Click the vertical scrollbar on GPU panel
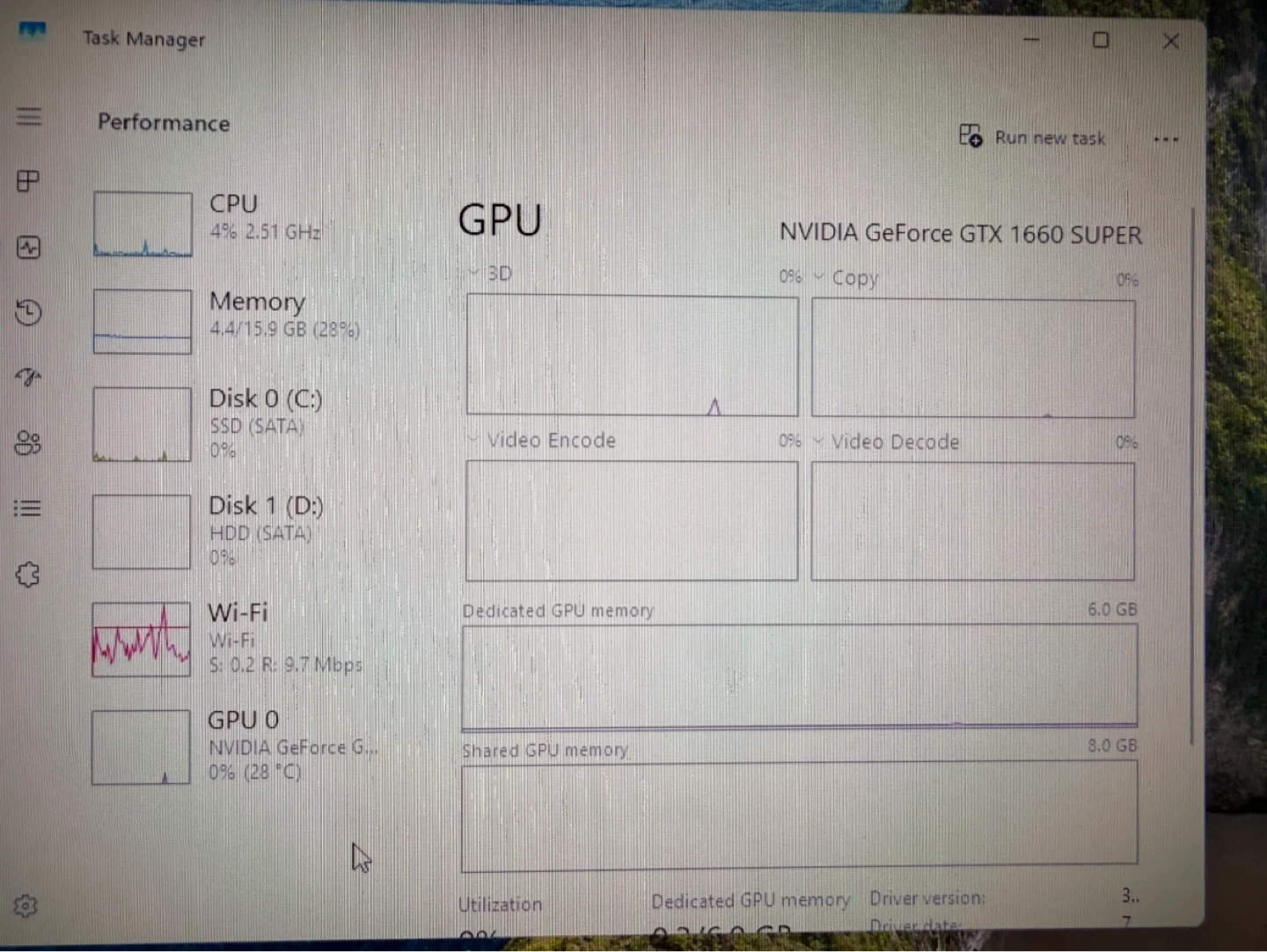Image resolution: width=1267 pixels, height=952 pixels. pos(1193,475)
